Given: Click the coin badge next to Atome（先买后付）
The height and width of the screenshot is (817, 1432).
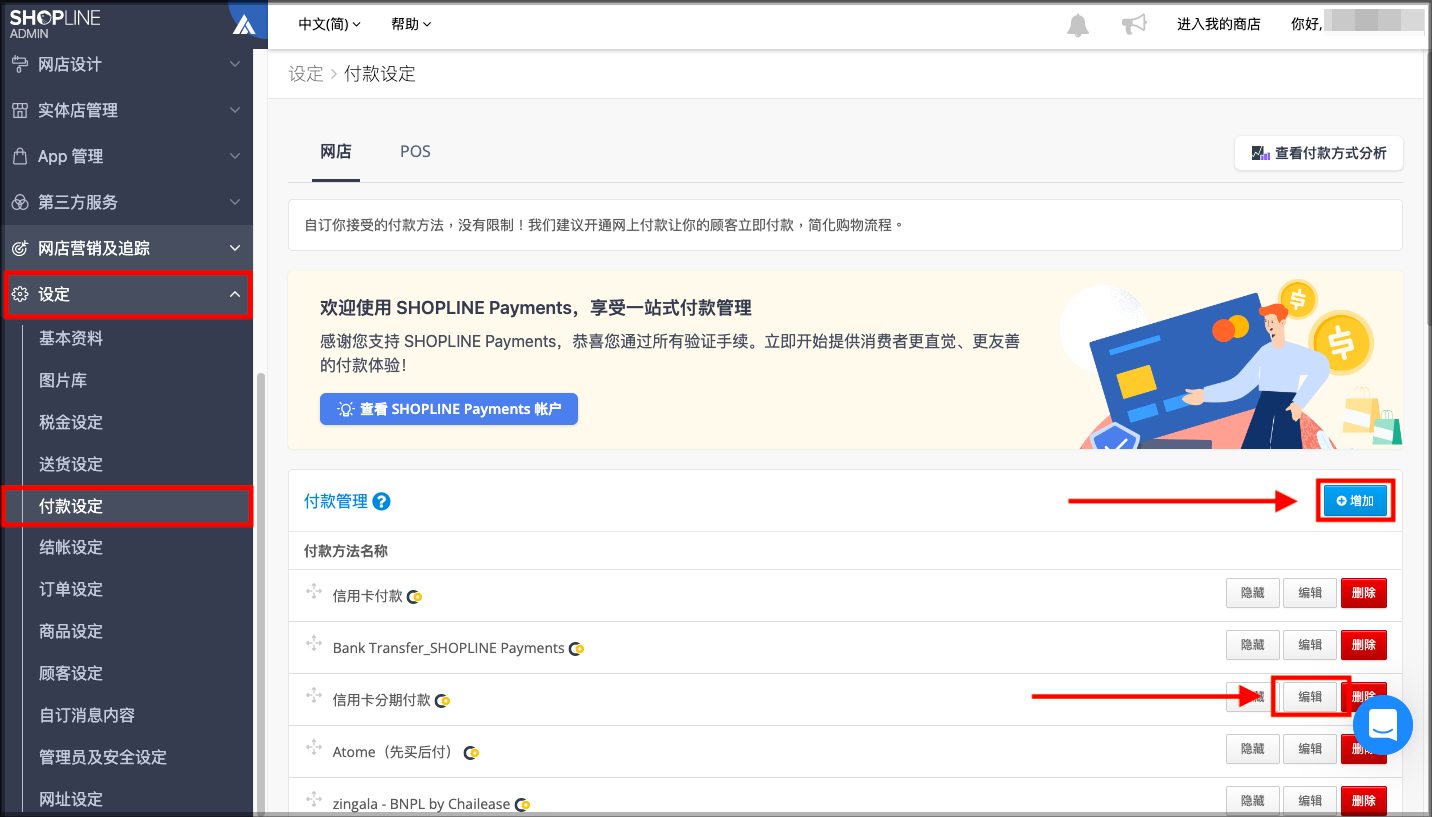Looking at the screenshot, I should [471, 753].
